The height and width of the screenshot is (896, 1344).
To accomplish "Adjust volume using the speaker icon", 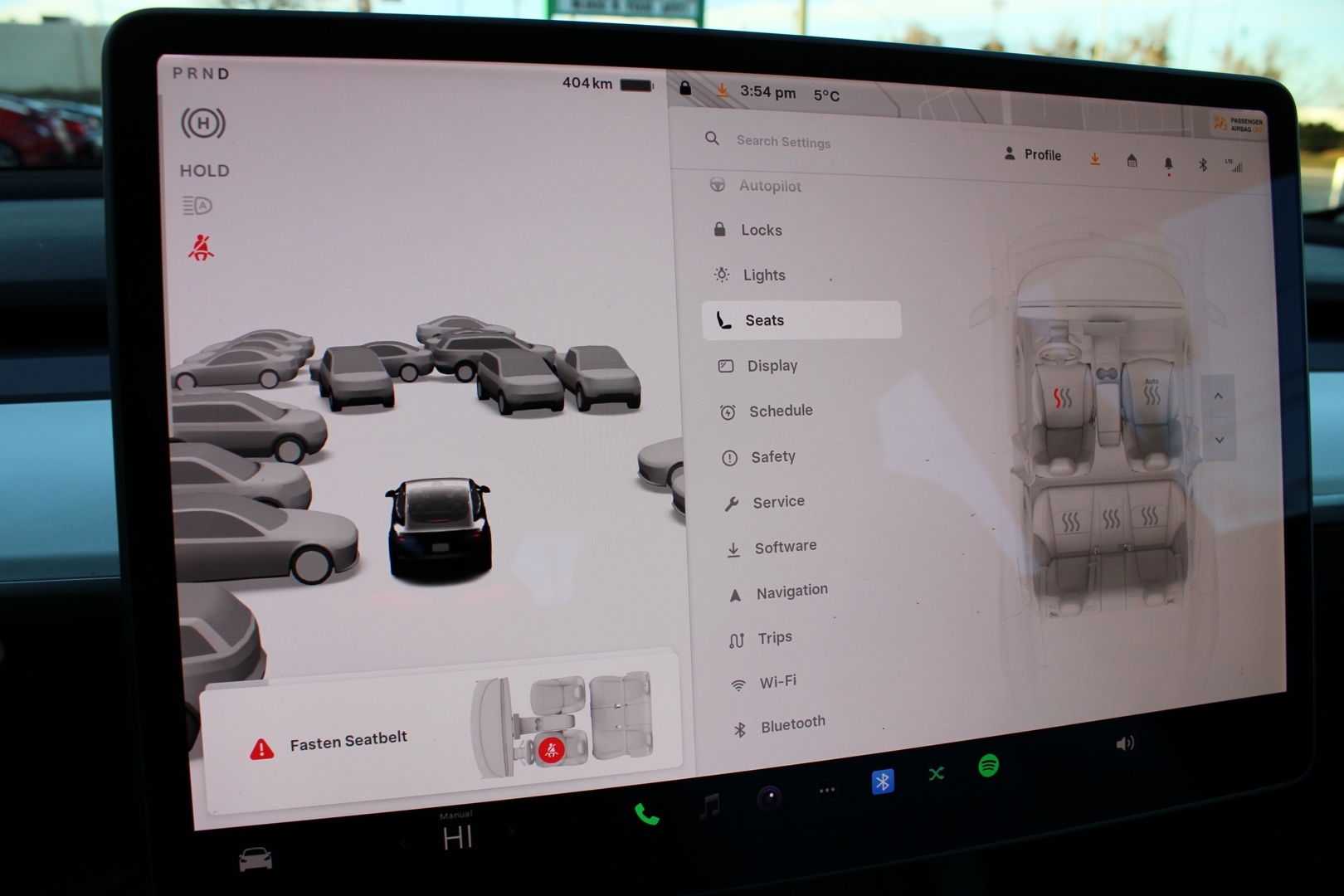I will point(1124,743).
